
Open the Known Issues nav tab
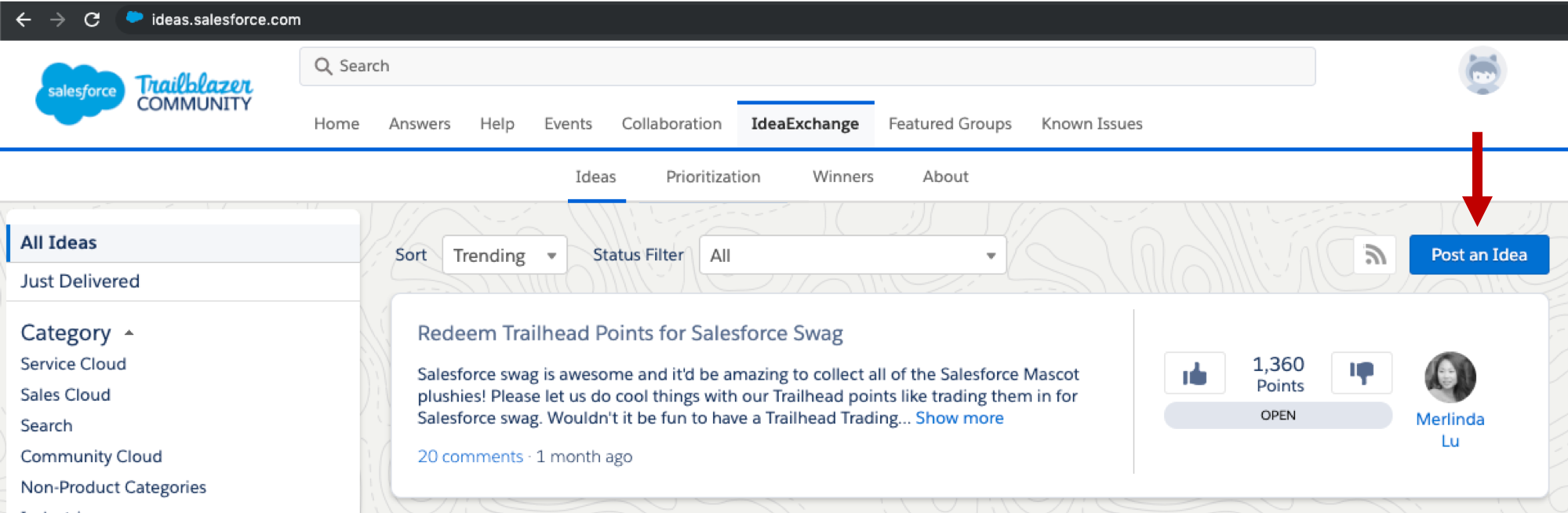(1092, 124)
